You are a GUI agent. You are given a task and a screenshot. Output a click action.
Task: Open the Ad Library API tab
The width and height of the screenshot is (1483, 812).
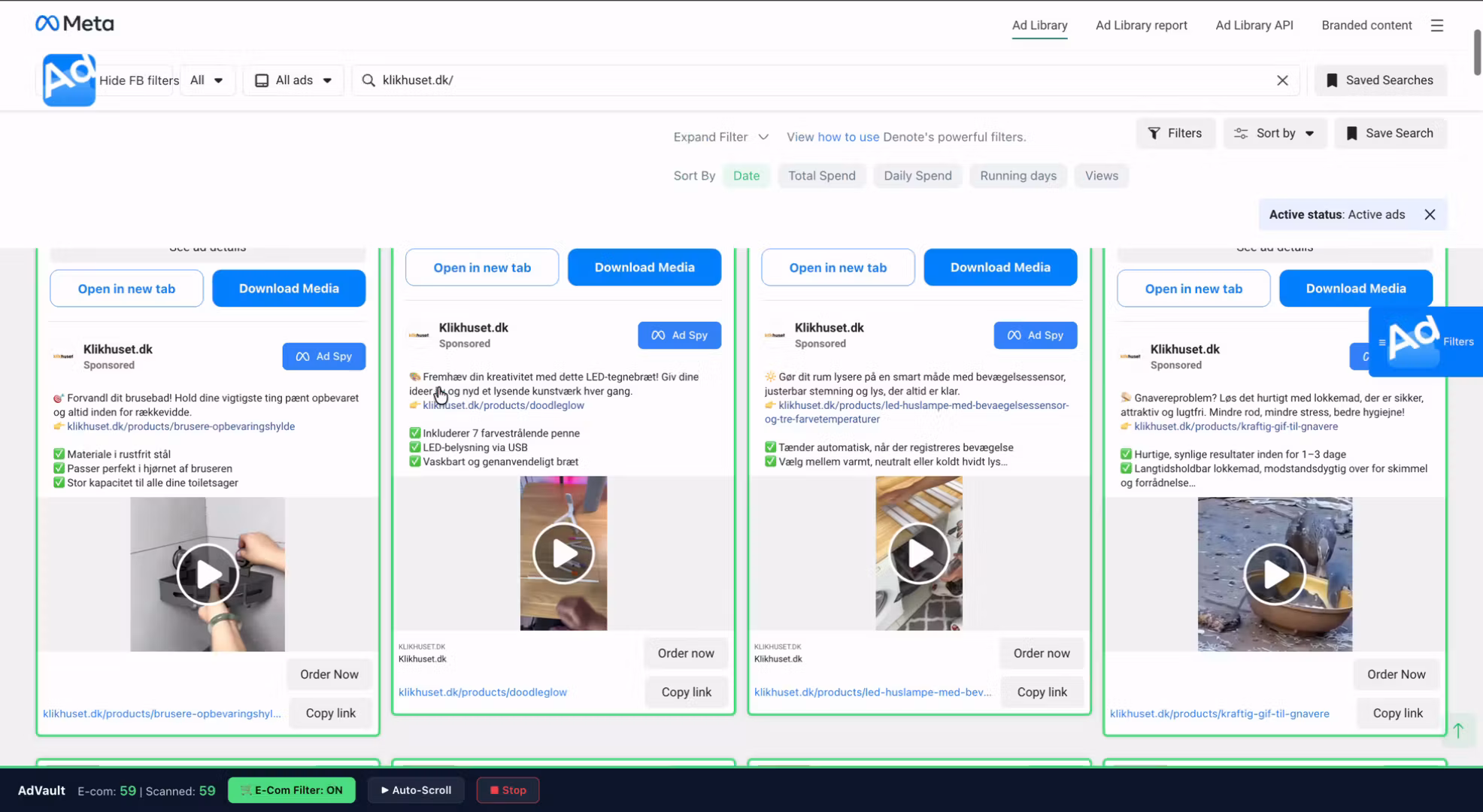1254,25
